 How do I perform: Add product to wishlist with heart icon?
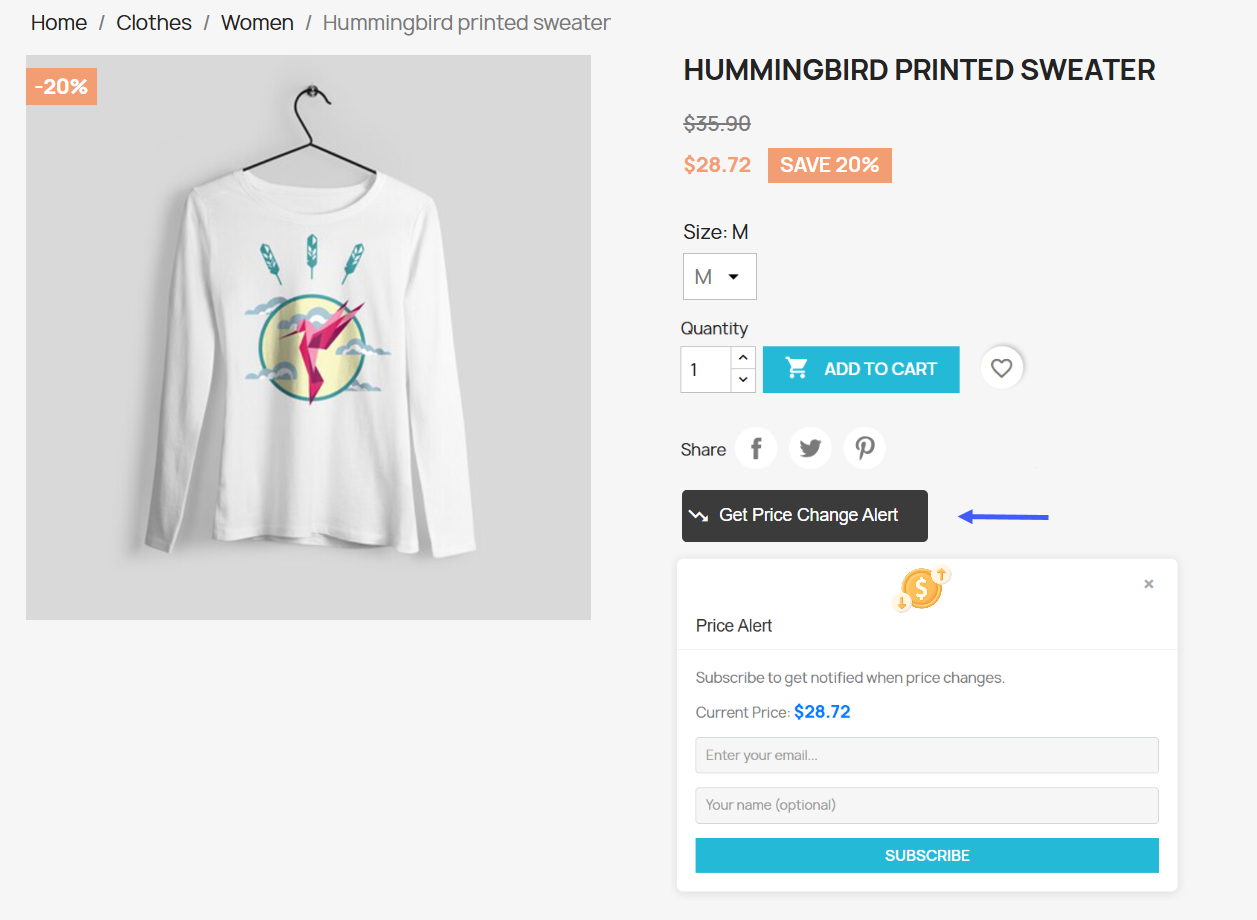click(1001, 369)
